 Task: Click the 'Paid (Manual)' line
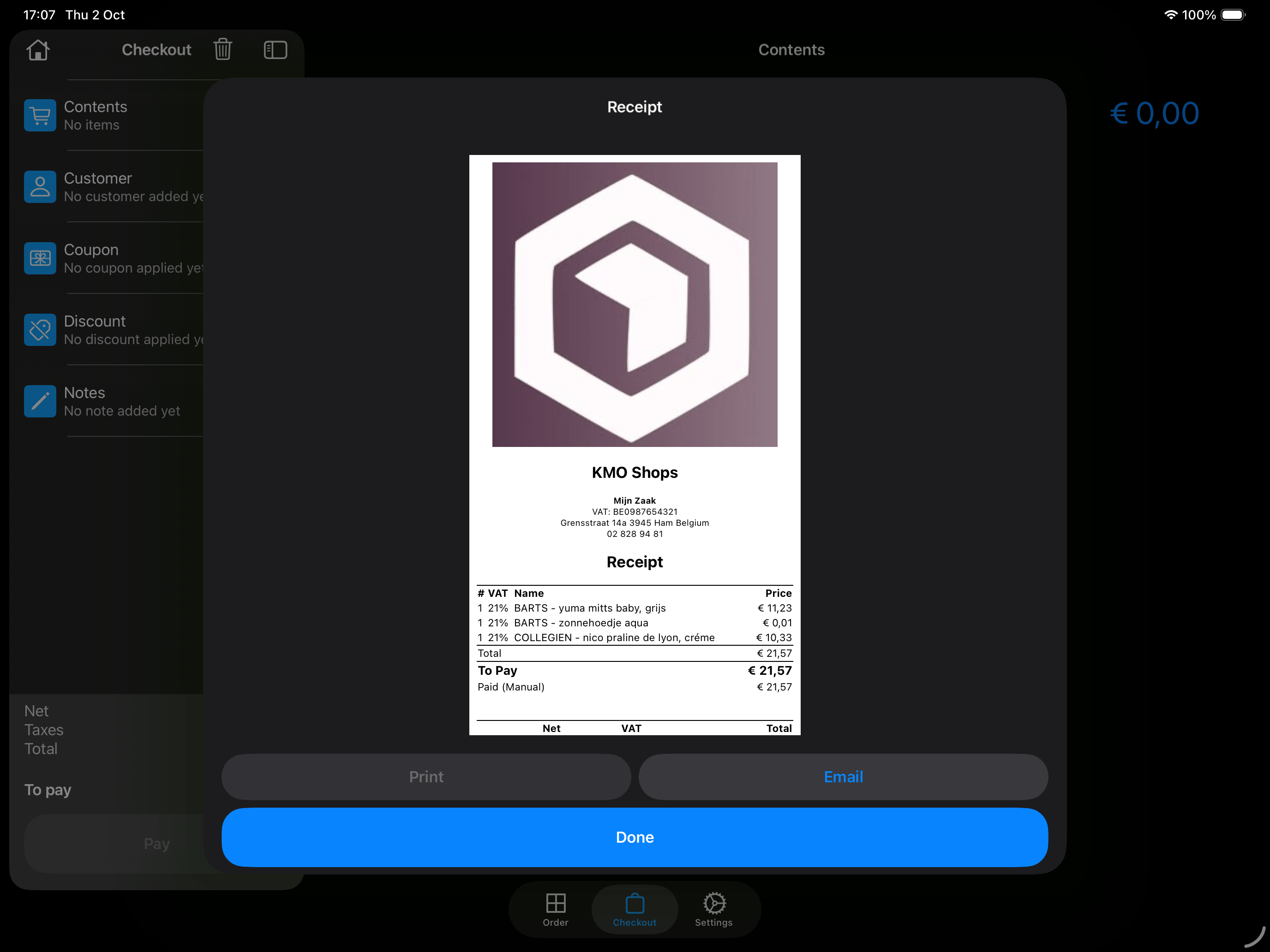click(635, 687)
